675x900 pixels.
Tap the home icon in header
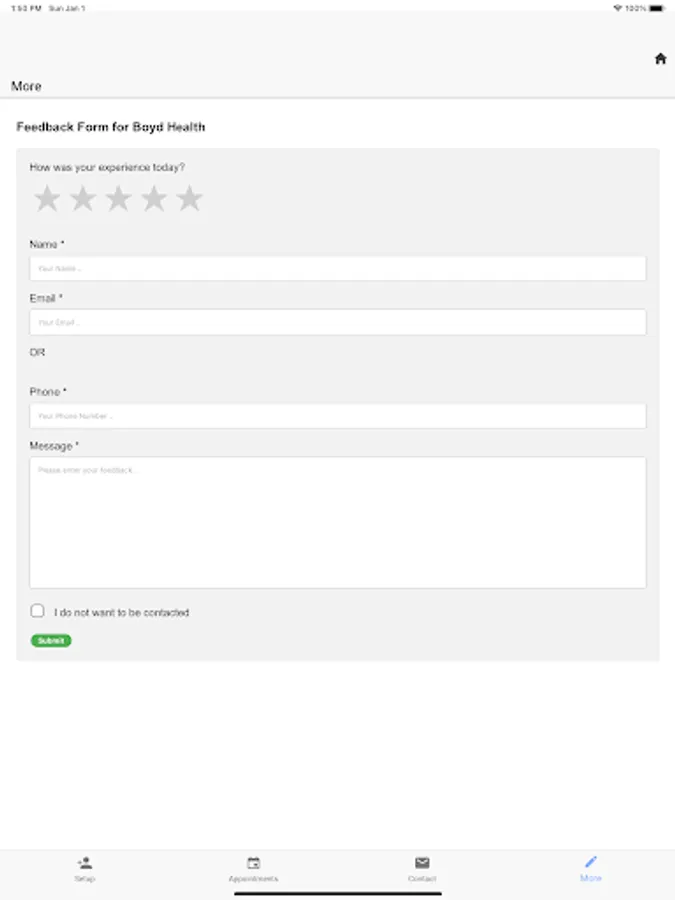(x=660, y=59)
